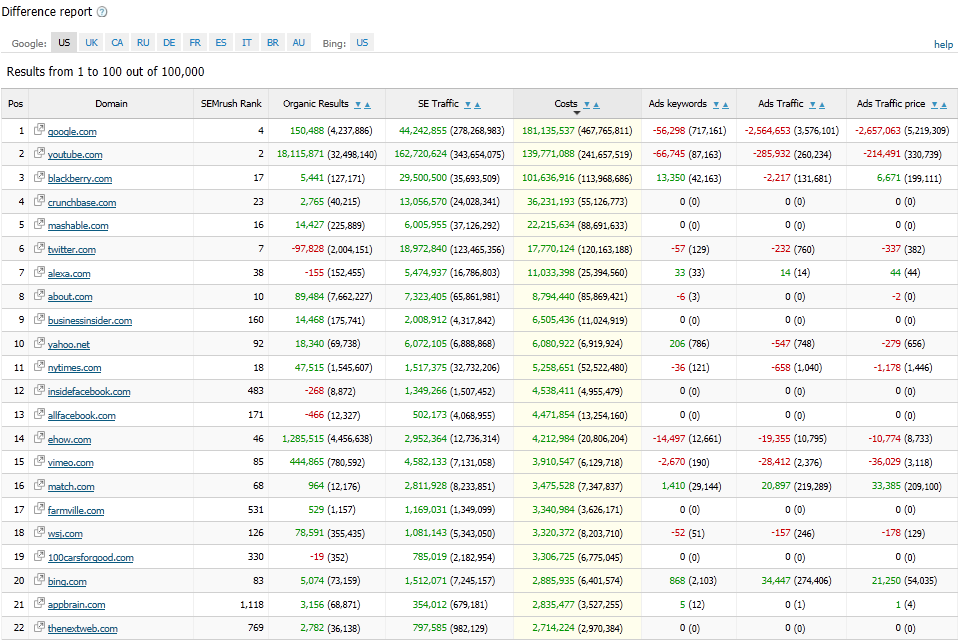Image resolution: width=960 pixels, height=640 pixels.
Task: Switch to Google DE database tab
Action: 169,42
